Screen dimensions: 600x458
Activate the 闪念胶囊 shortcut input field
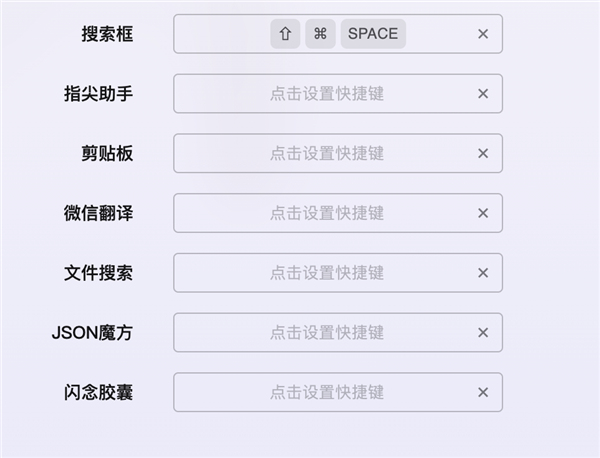click(327, 392)
